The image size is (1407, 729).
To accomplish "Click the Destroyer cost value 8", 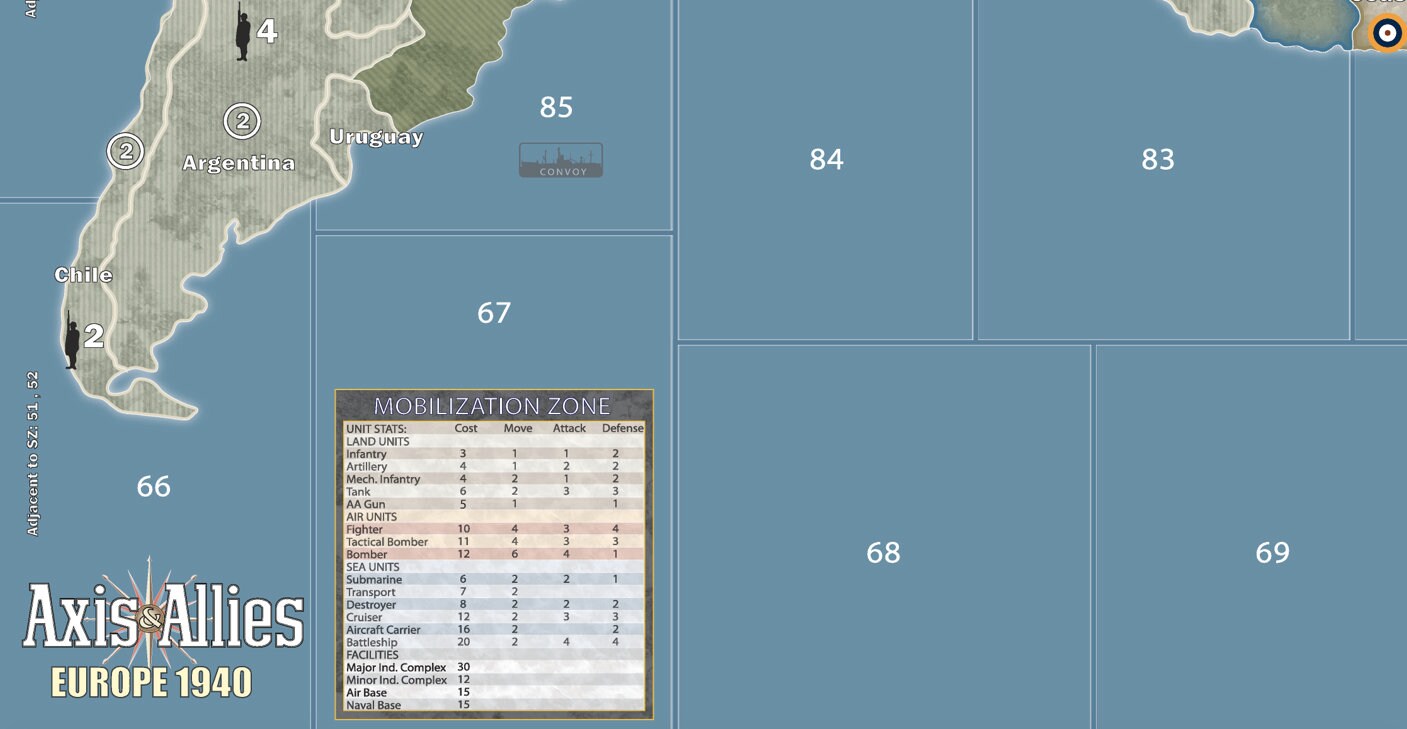I will [x=463, y=605].
